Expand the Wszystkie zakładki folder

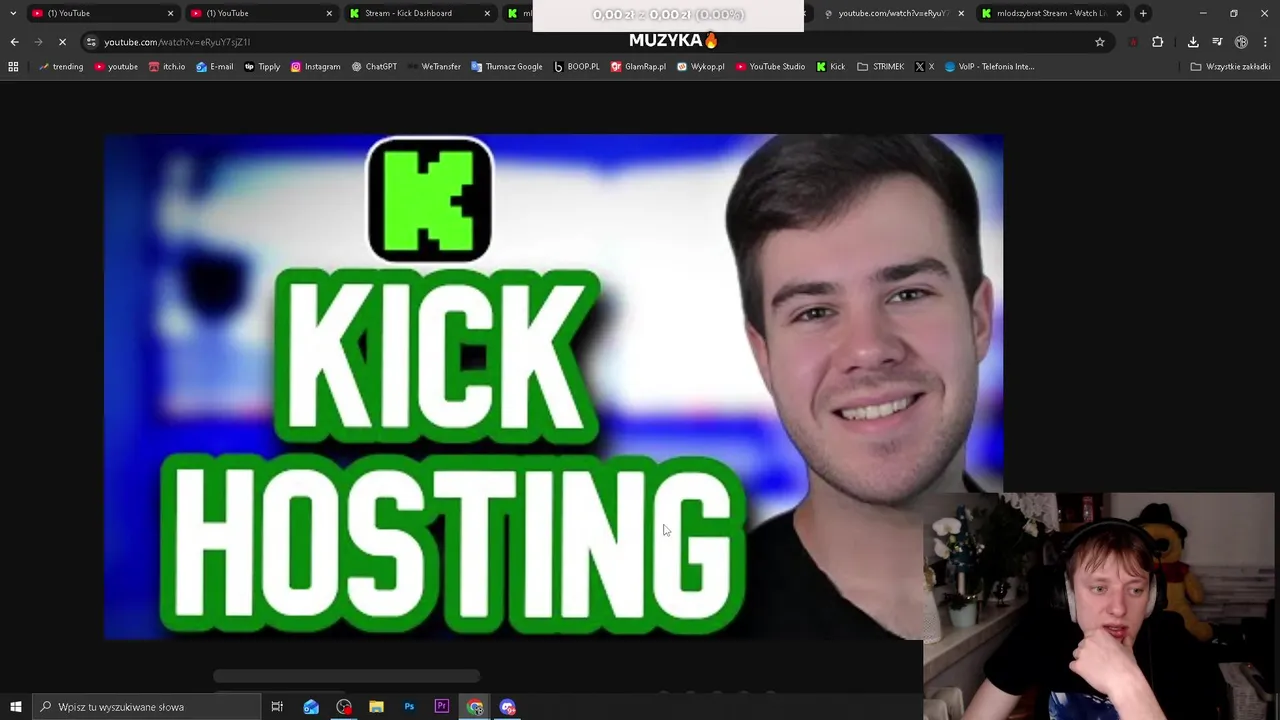pos(1230,67)
